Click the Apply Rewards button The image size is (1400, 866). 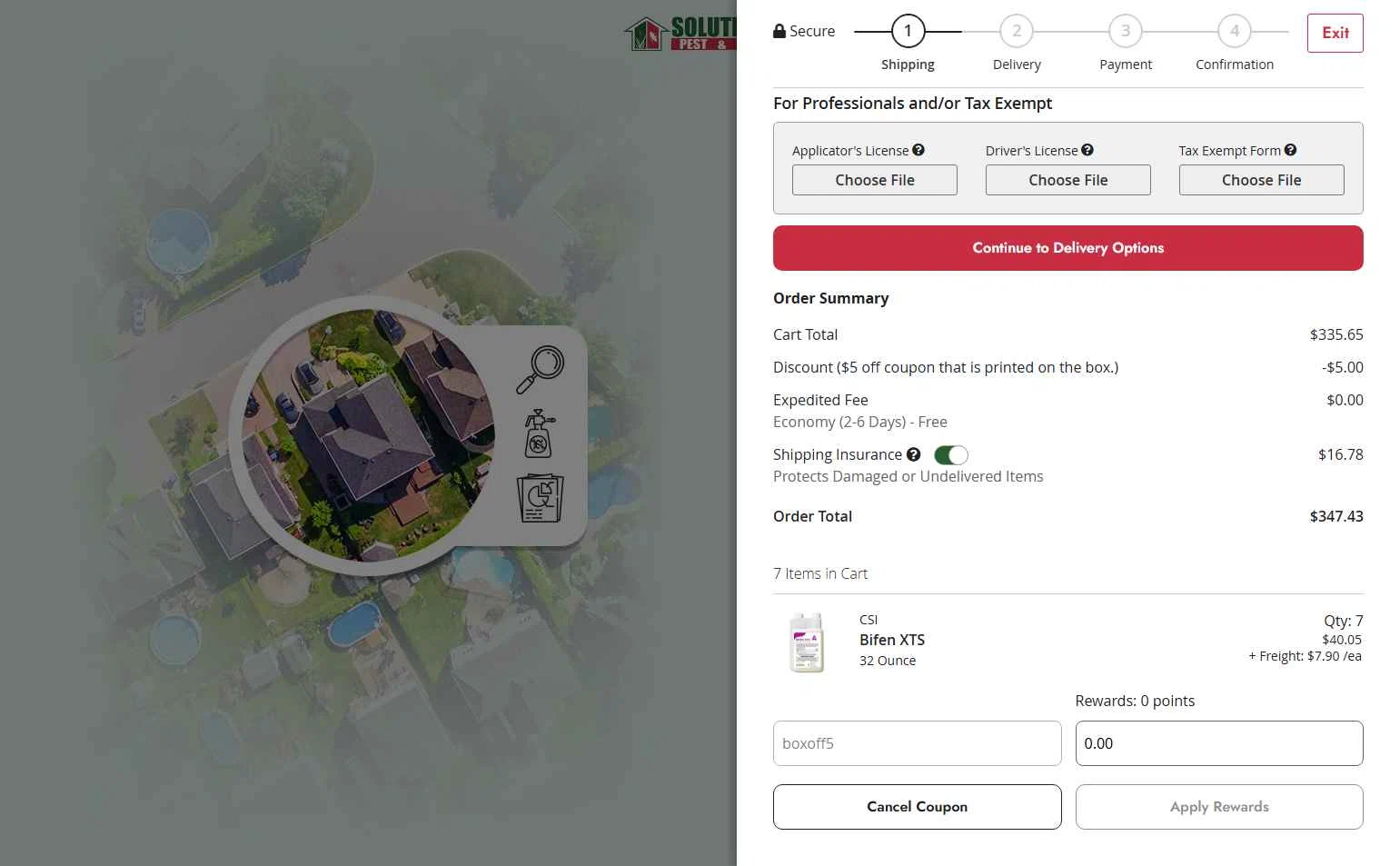pyautogui.click(x=1219, y=807)
